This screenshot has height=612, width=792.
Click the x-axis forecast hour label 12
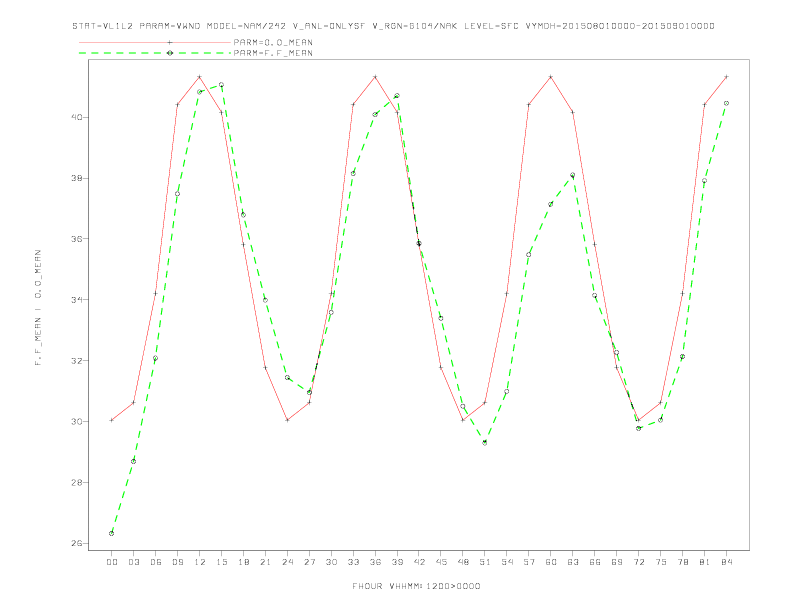pos(200,562)
